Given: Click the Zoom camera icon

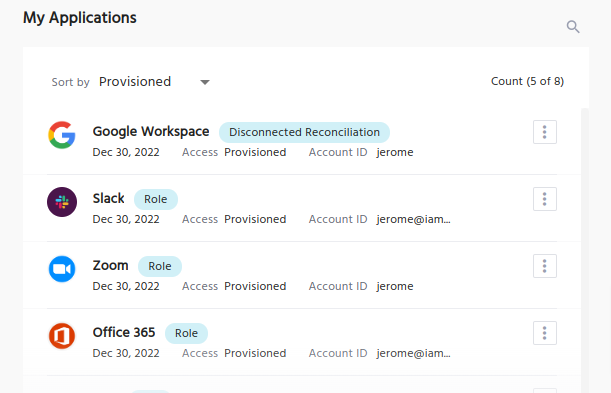Looking at the screenshot, I should (62, 269).
